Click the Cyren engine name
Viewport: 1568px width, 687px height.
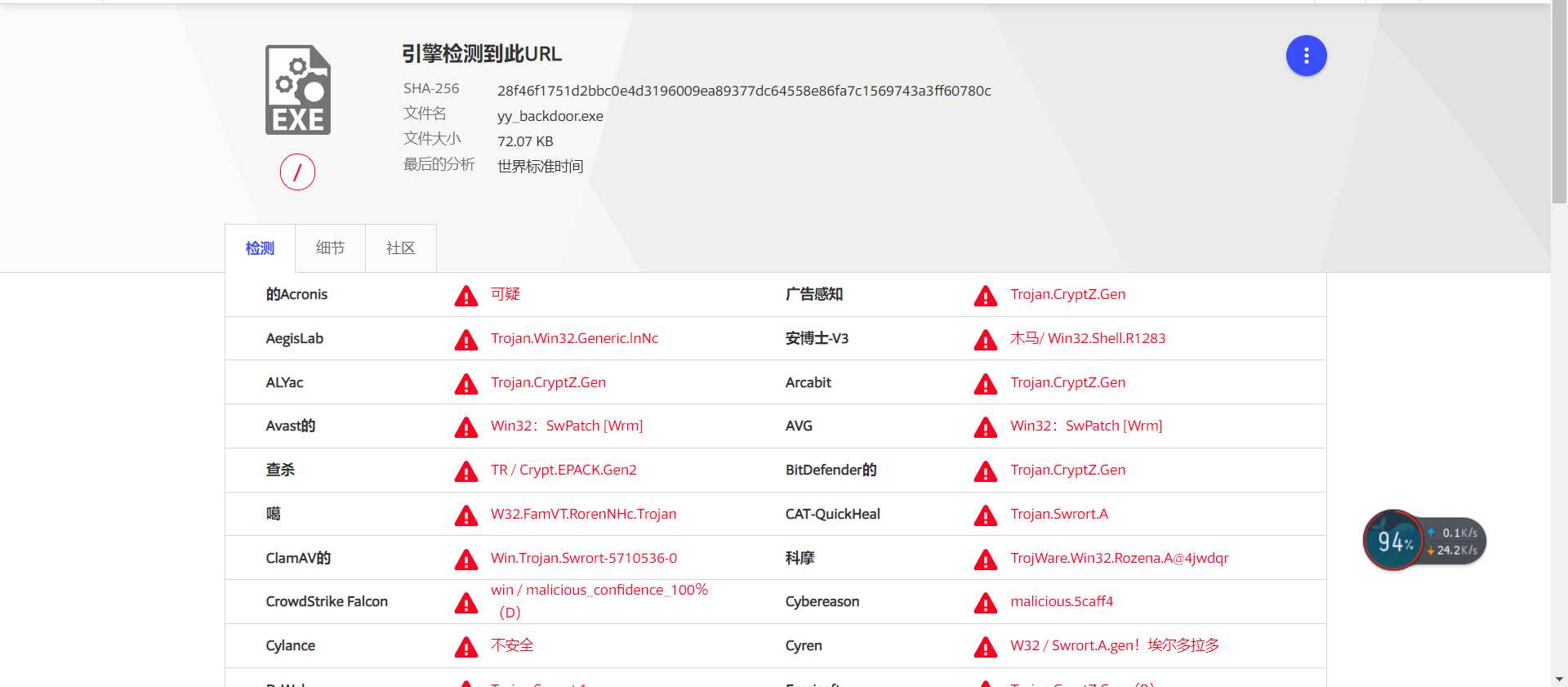[804, 645]
